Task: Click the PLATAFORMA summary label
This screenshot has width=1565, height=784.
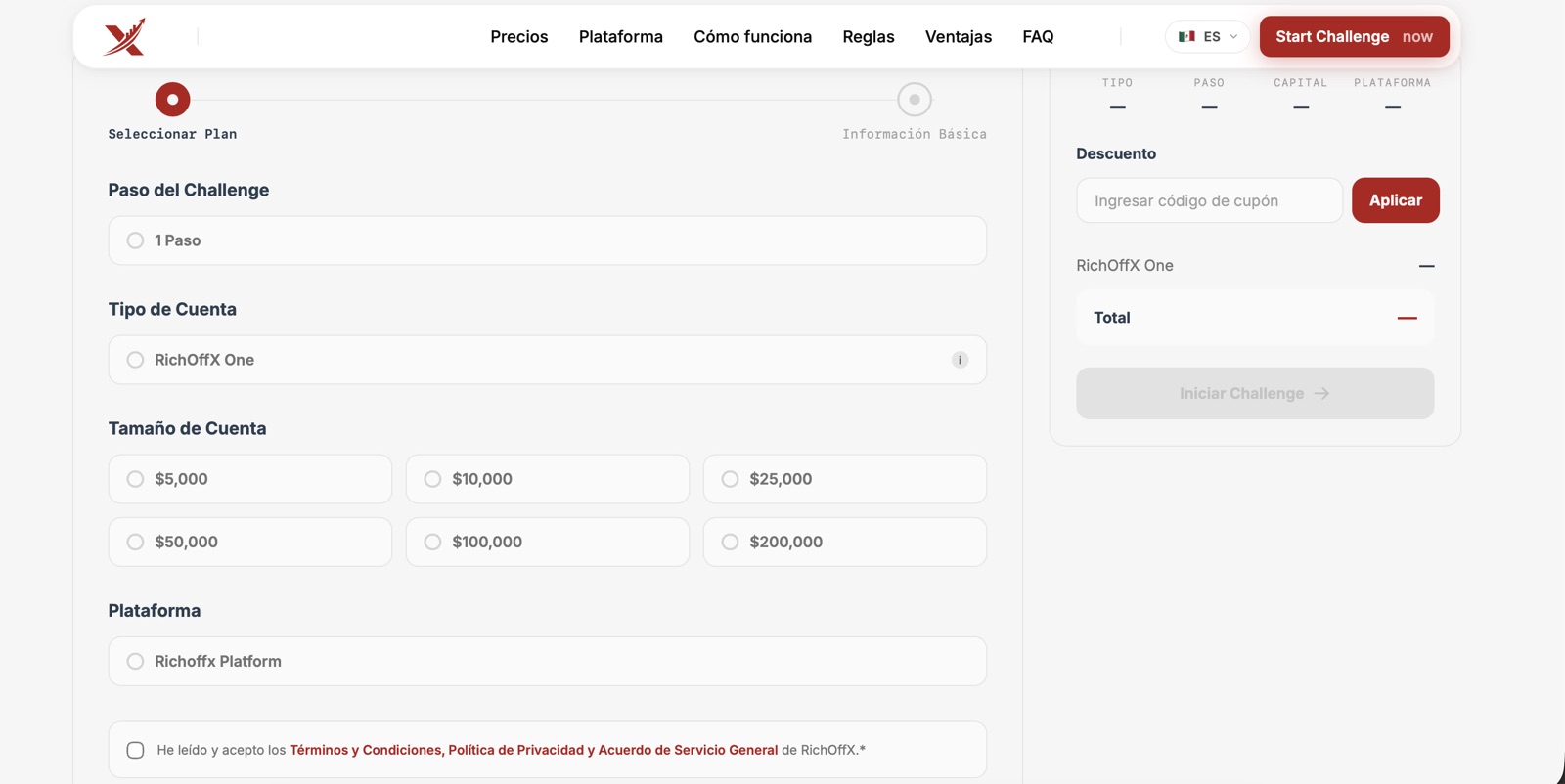Action: coord(1393,83)
